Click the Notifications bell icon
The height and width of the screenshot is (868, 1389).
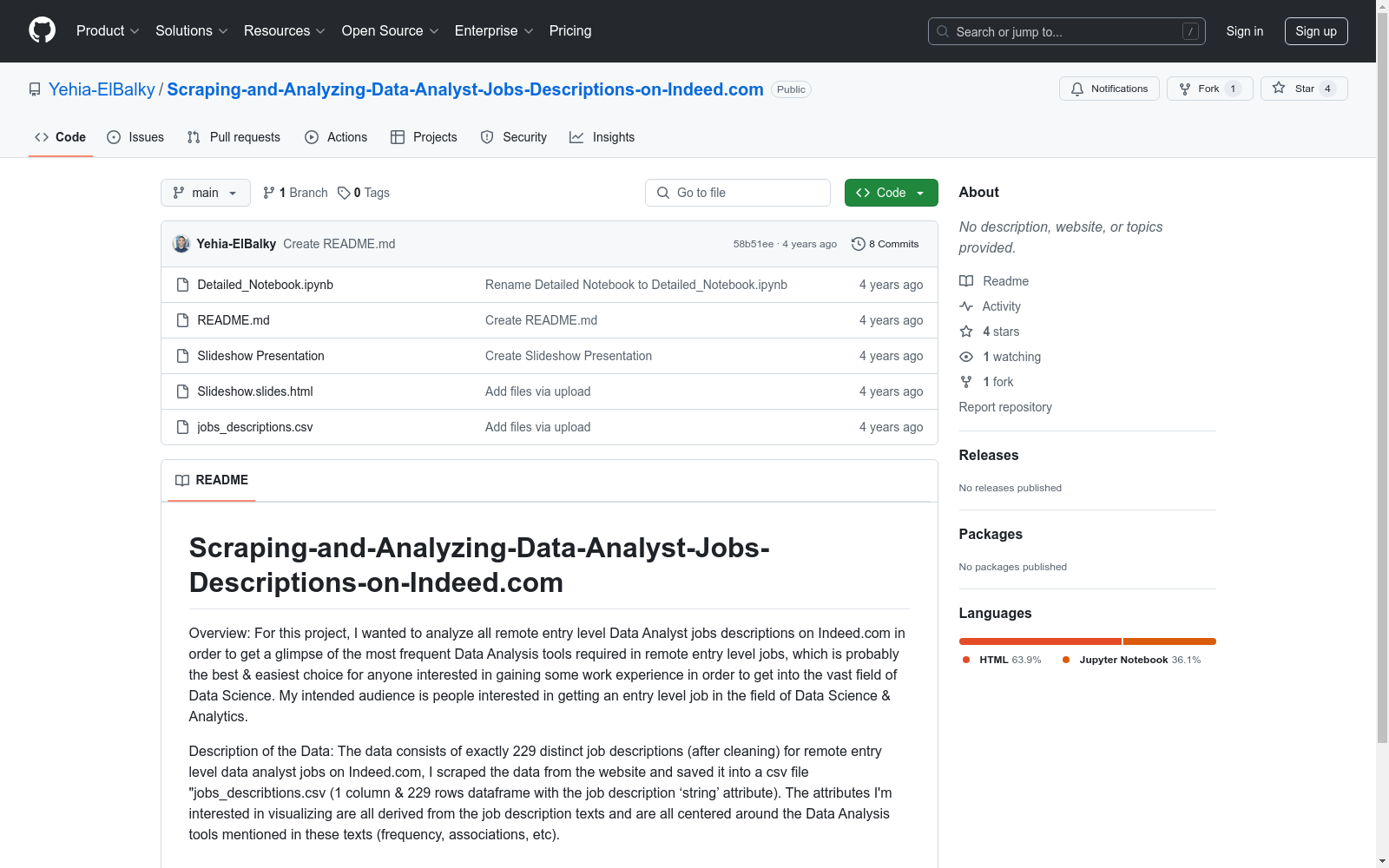point(1077,89)
